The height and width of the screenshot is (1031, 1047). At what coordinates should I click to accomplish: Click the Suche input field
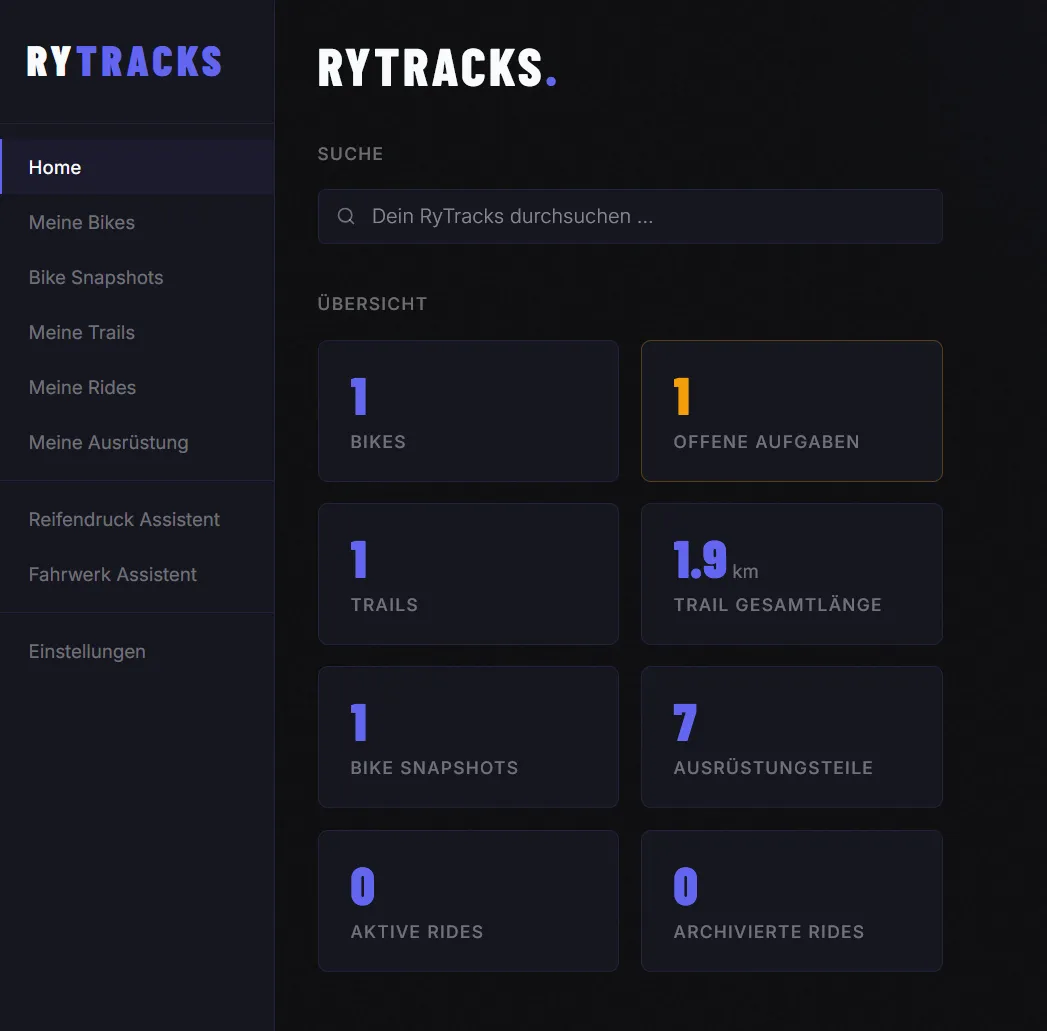(630, 216)
